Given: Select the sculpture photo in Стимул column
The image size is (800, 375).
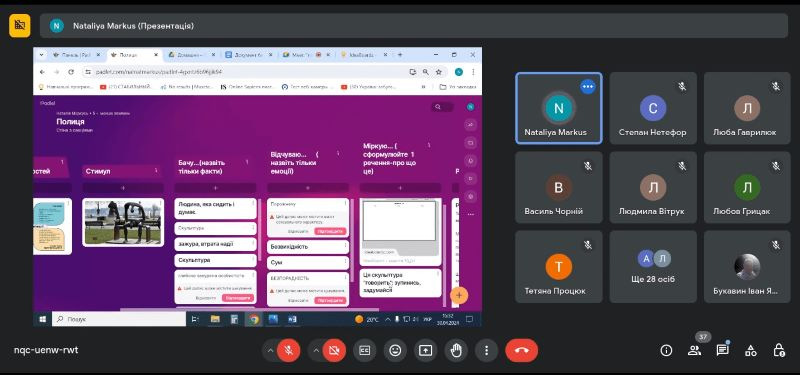Looking at the screenshot, I should [123, 222].
